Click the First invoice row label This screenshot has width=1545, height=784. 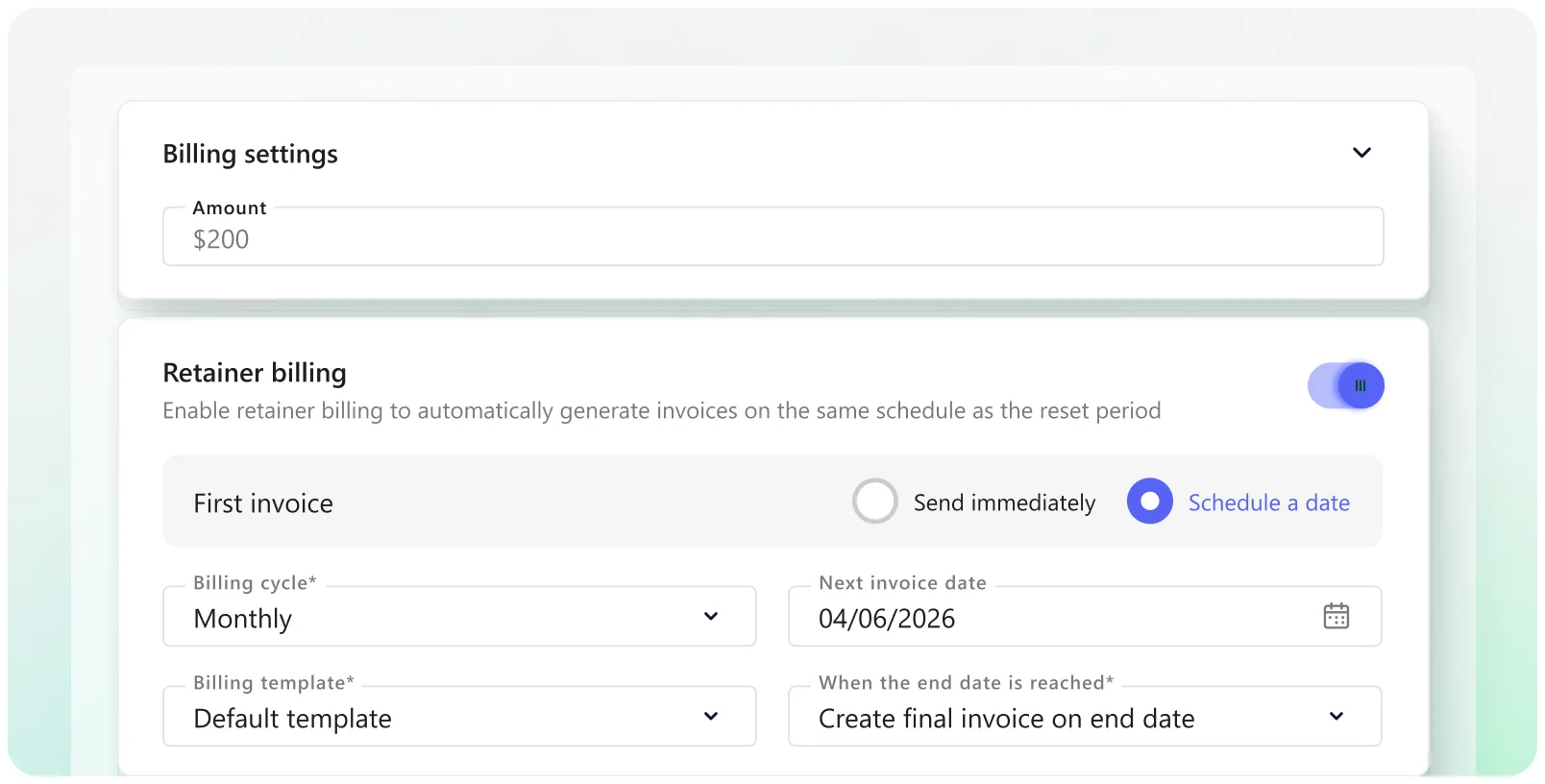(263, 503)
